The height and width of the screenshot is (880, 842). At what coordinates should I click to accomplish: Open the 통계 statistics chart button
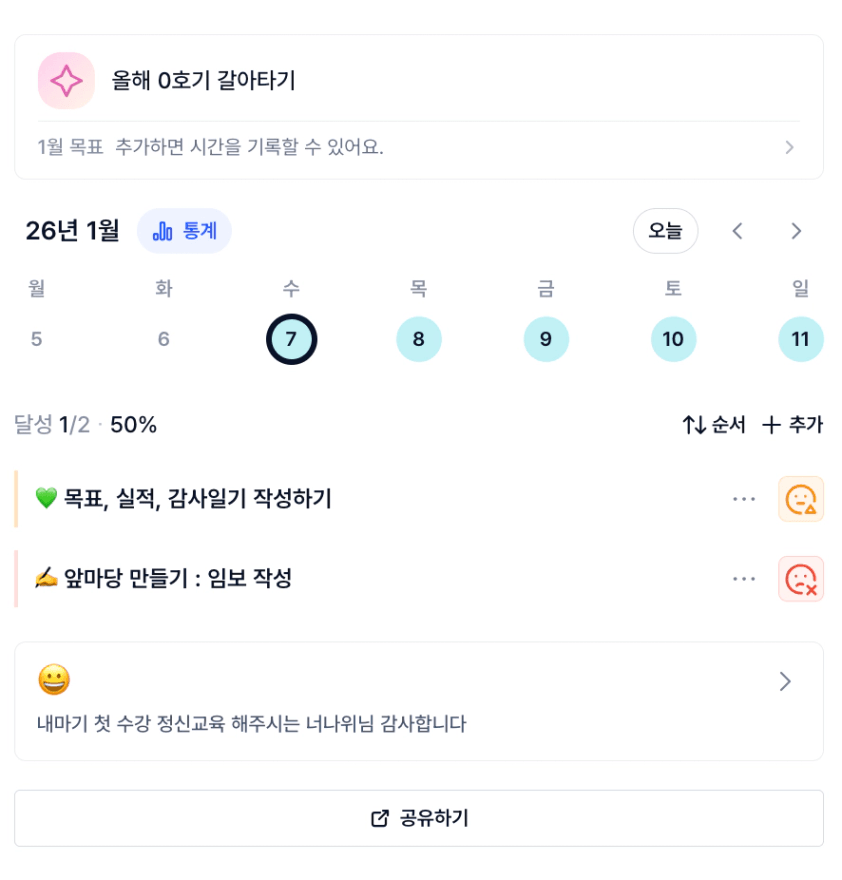pyautogui.click(x=184, y=231)
